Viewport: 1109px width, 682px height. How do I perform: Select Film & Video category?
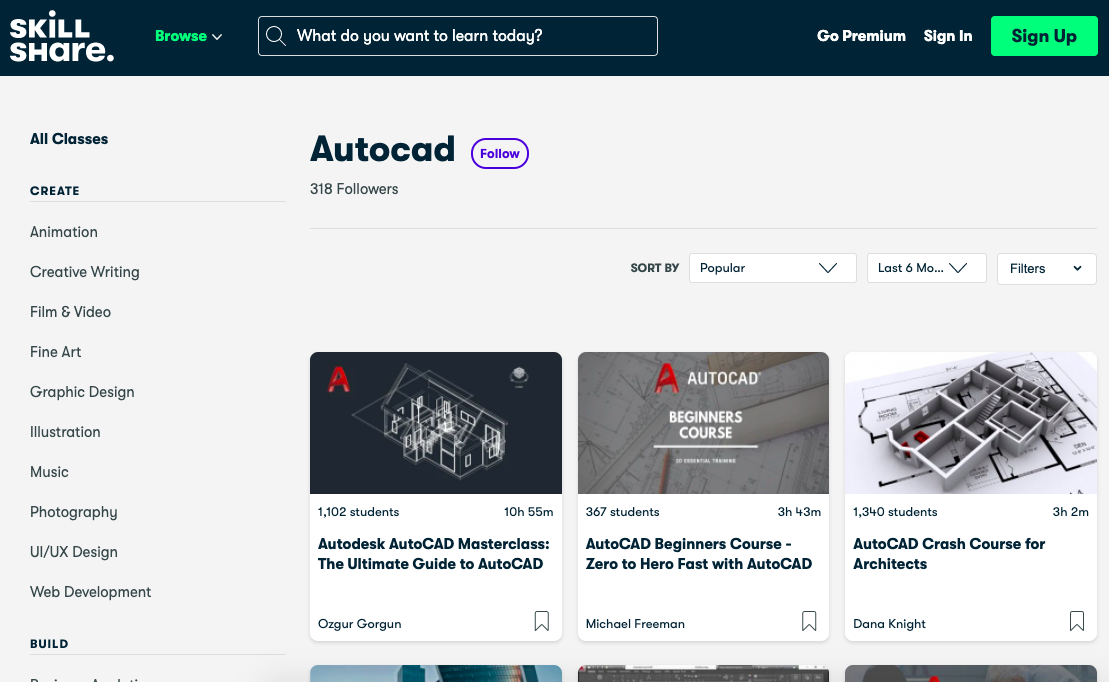(x=70, y=312)
